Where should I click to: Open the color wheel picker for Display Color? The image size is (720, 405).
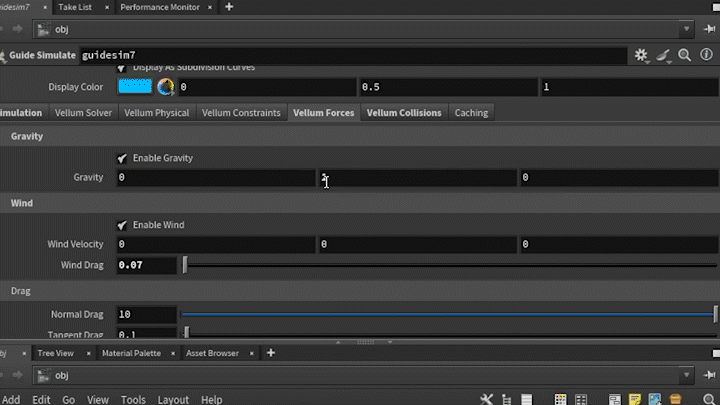click(x=165, y=87)
